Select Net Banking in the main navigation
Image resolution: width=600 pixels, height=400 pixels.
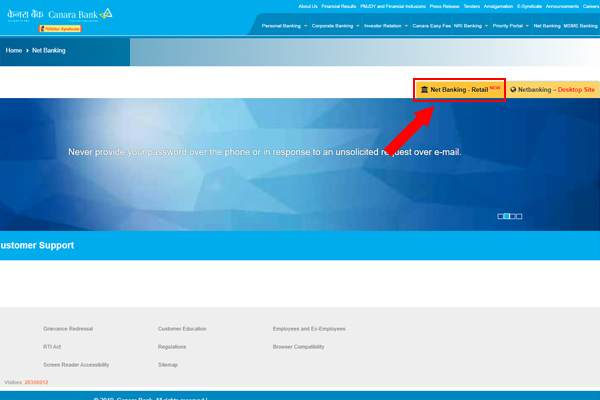[x=547, y=26]
